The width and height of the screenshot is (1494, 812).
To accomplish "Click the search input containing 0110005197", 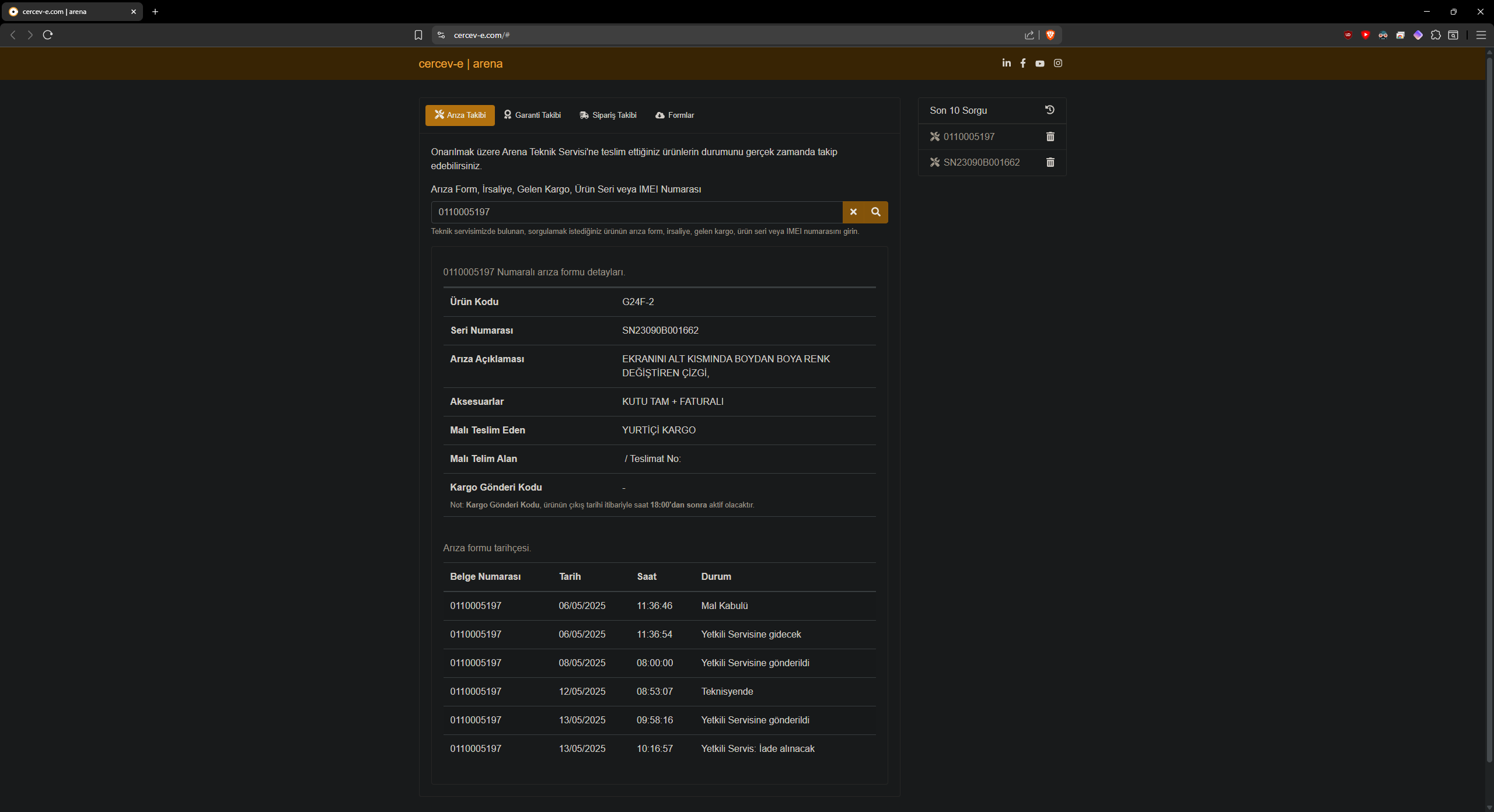I will [x=637, y=212].
